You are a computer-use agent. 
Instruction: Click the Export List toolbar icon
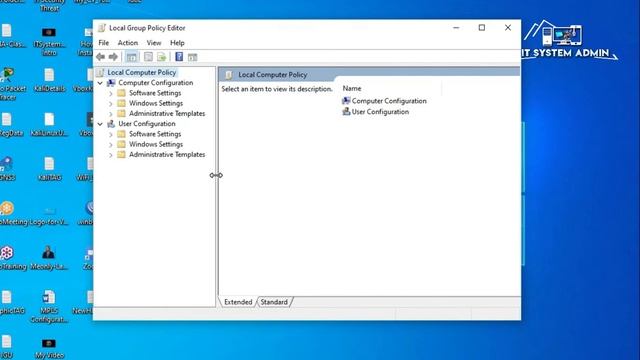162,57
